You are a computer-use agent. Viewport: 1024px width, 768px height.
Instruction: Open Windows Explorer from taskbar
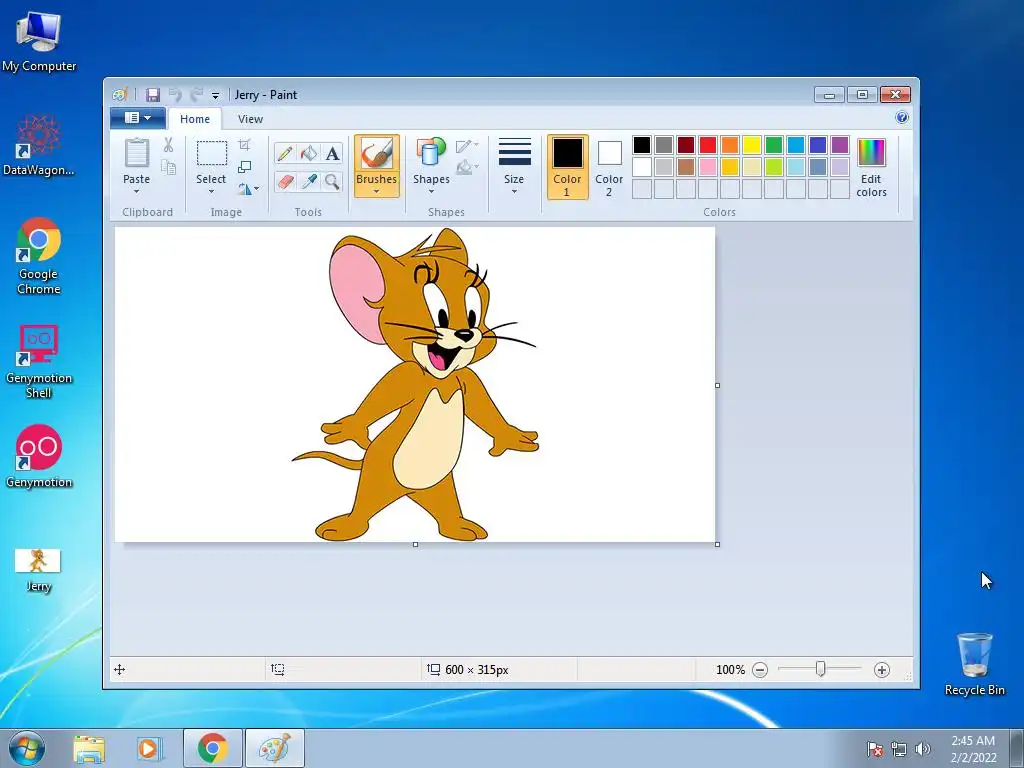point(89,749)
